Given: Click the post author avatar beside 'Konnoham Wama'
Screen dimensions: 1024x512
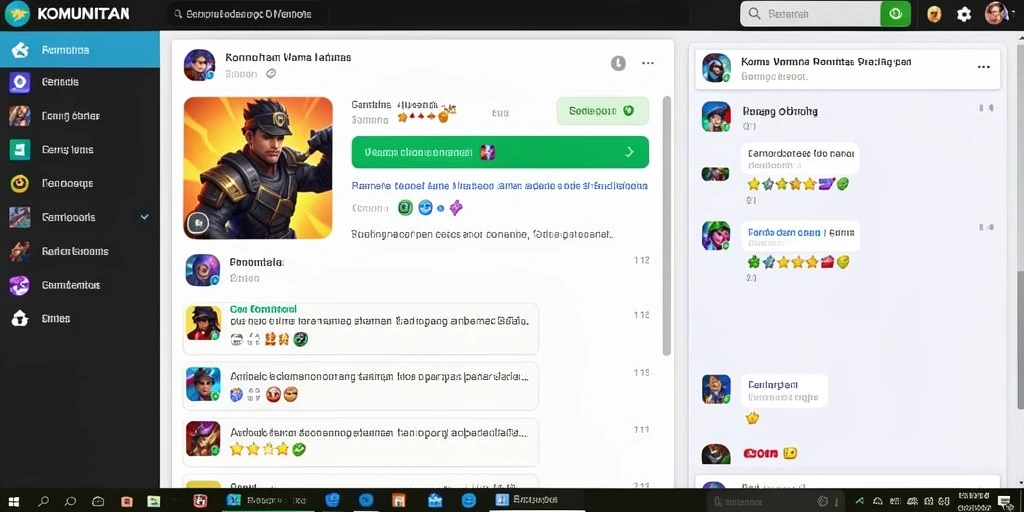Looking at the screenshot, I should tap(200, 65).
